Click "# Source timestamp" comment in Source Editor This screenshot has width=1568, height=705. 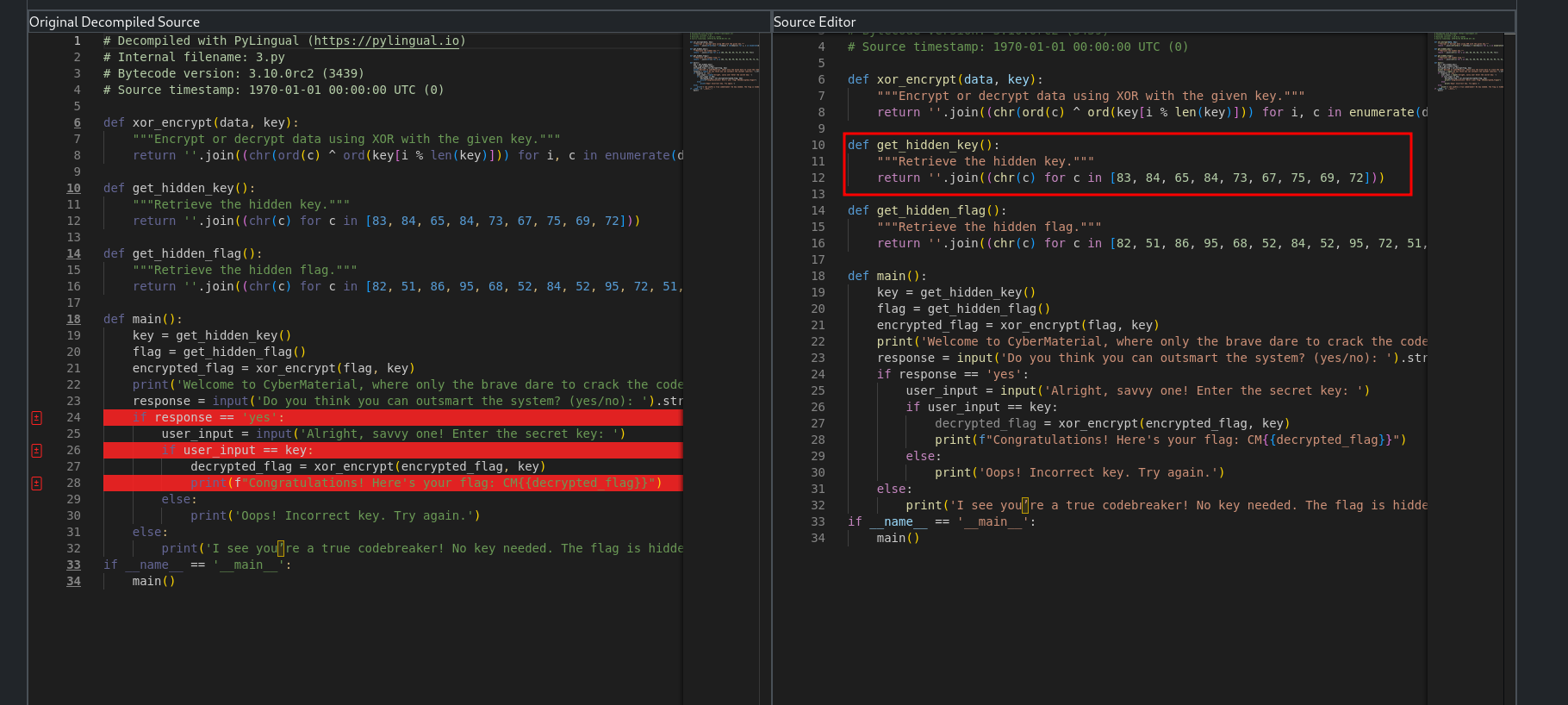[1017, 47]
